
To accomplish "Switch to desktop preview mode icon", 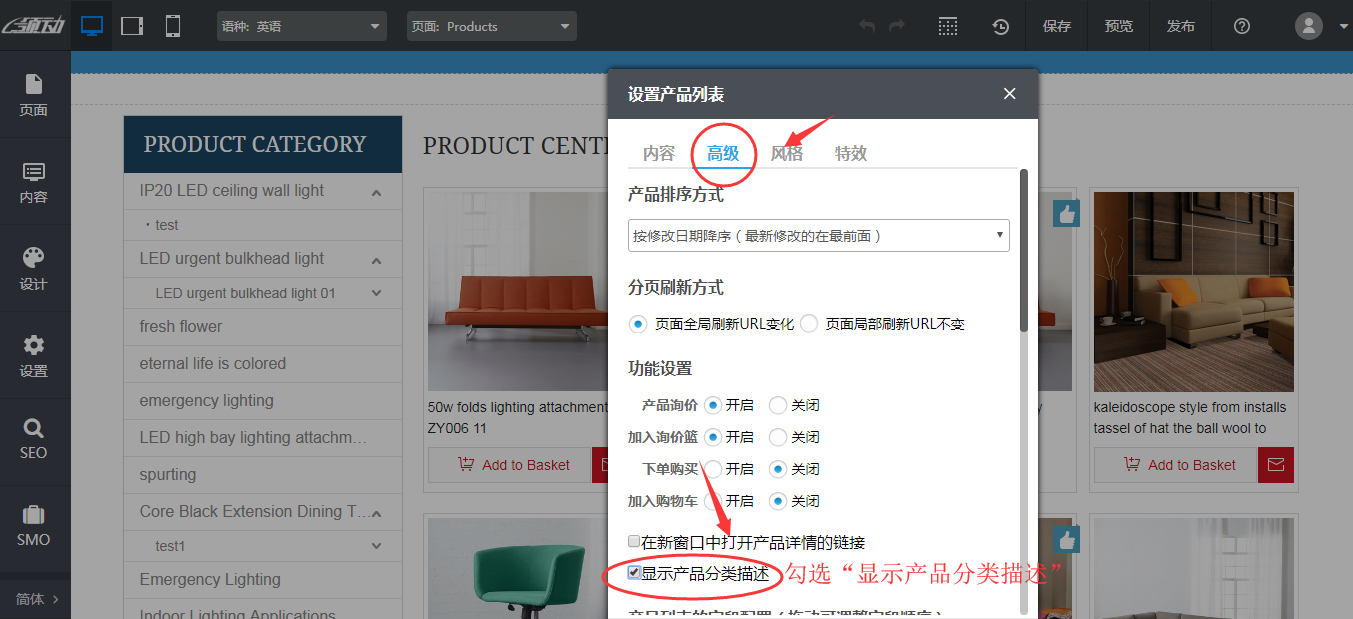I will [x=92, y=26].
